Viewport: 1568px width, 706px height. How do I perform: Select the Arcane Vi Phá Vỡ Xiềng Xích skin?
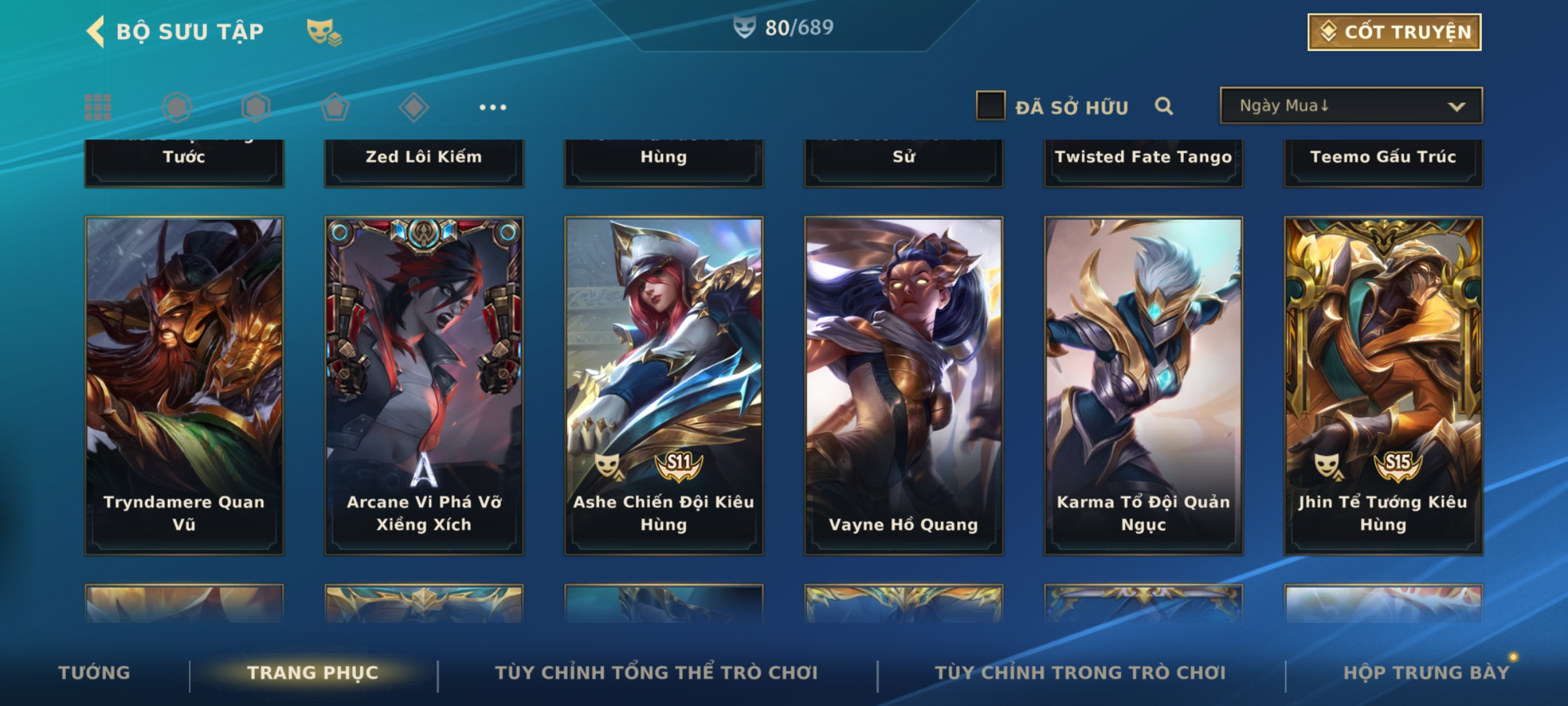coord(424,386)
